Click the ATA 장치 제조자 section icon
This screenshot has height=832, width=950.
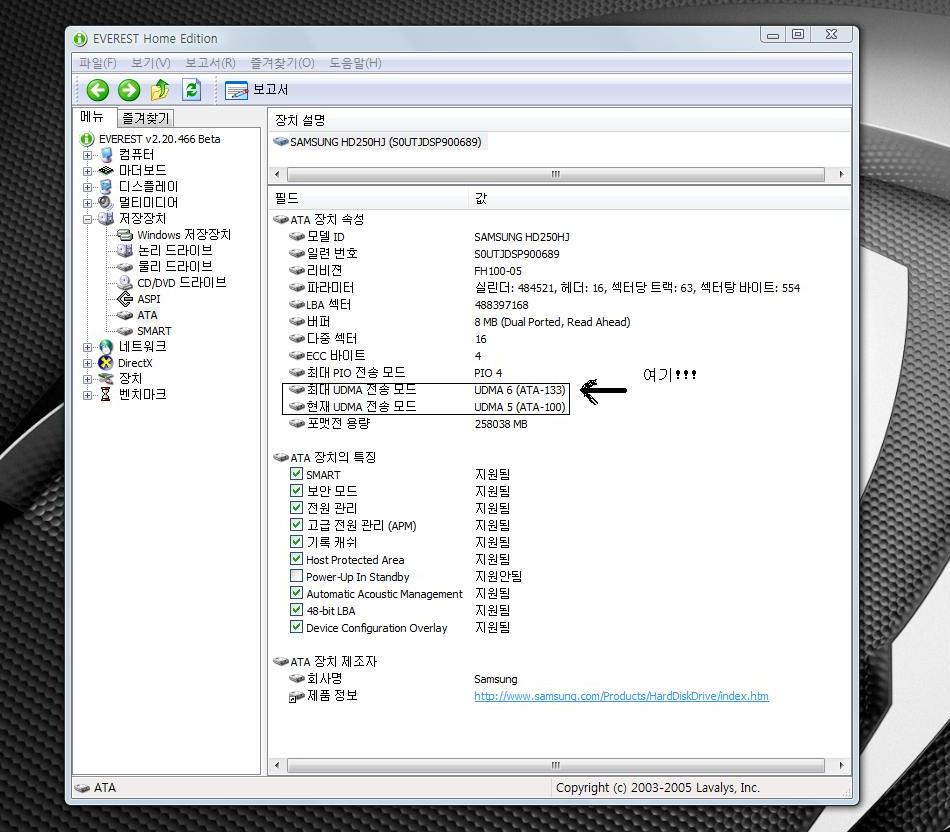[x=281, y=662]
